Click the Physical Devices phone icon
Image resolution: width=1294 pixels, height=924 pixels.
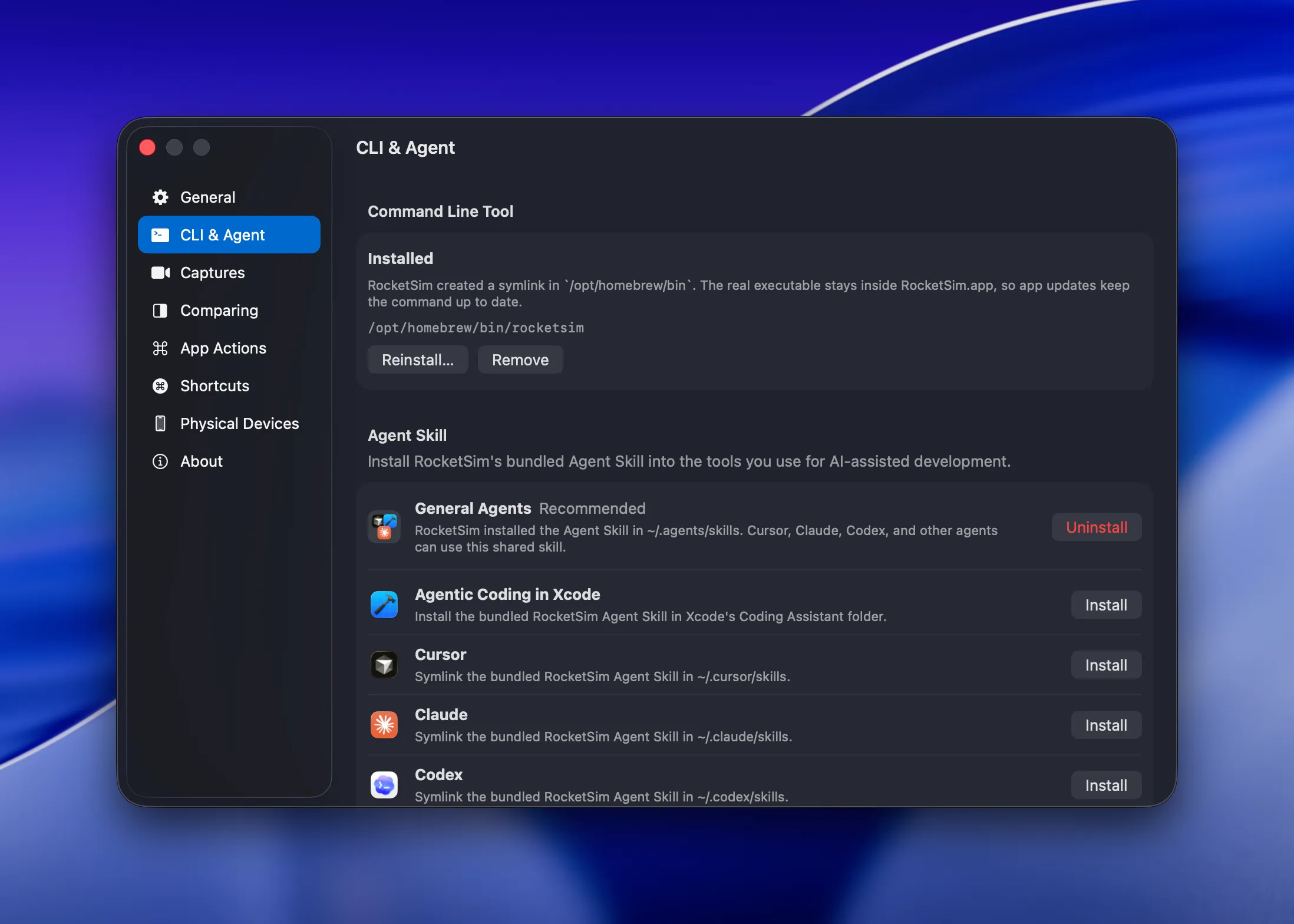160,424
